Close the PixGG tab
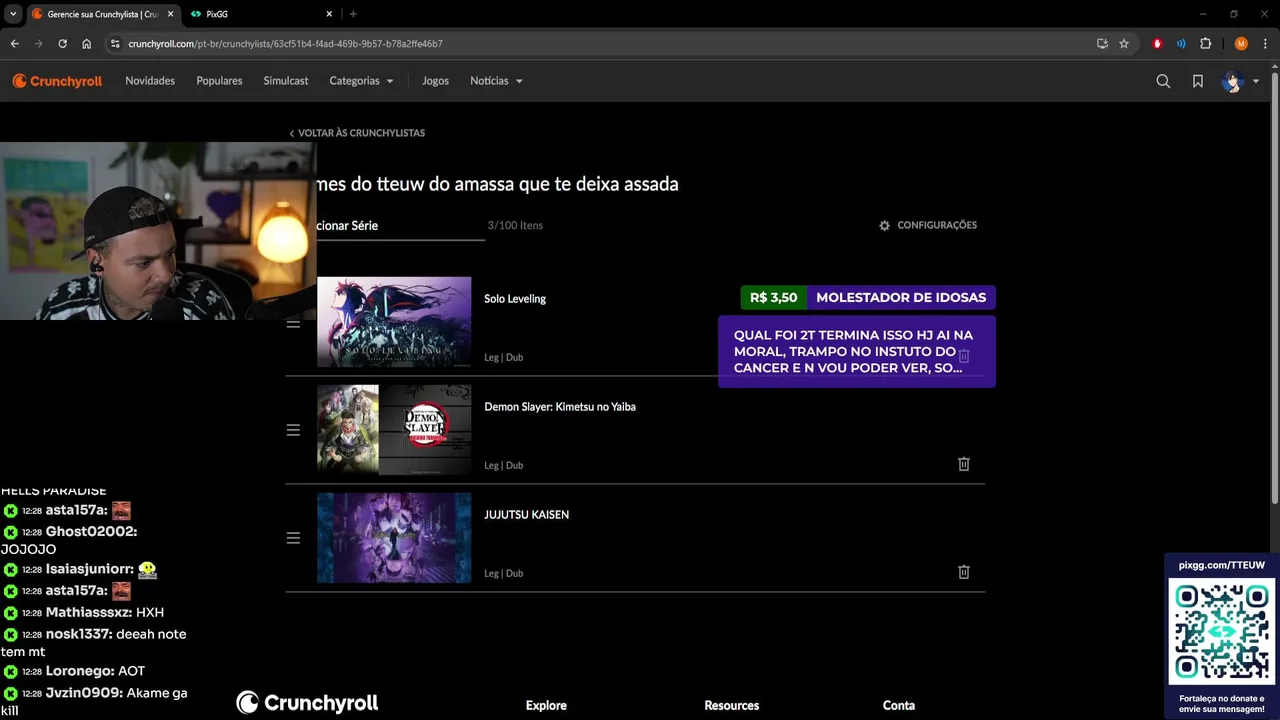This screenshot has height=720, width=1280. 330,14
